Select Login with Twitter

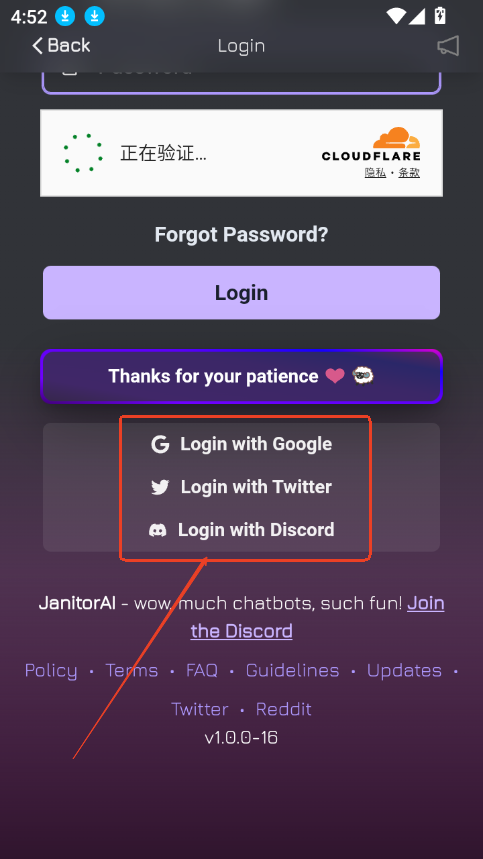[242, 487]
